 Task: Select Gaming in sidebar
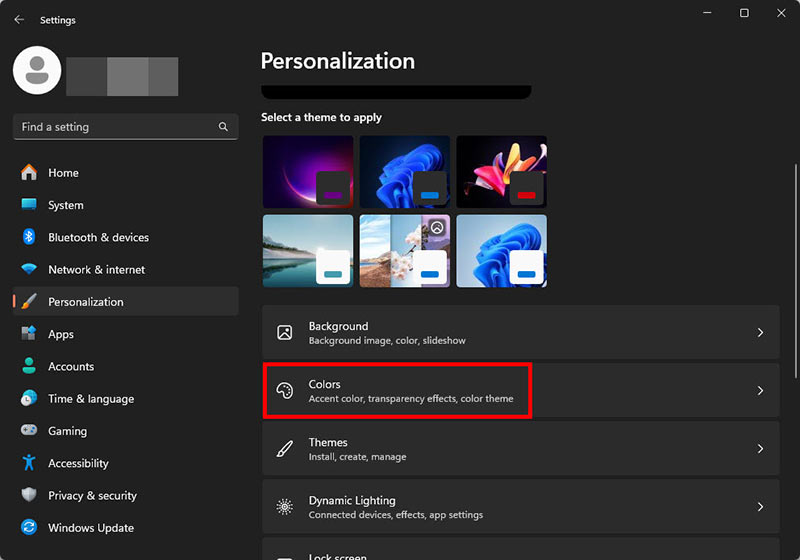click(126, 430)
